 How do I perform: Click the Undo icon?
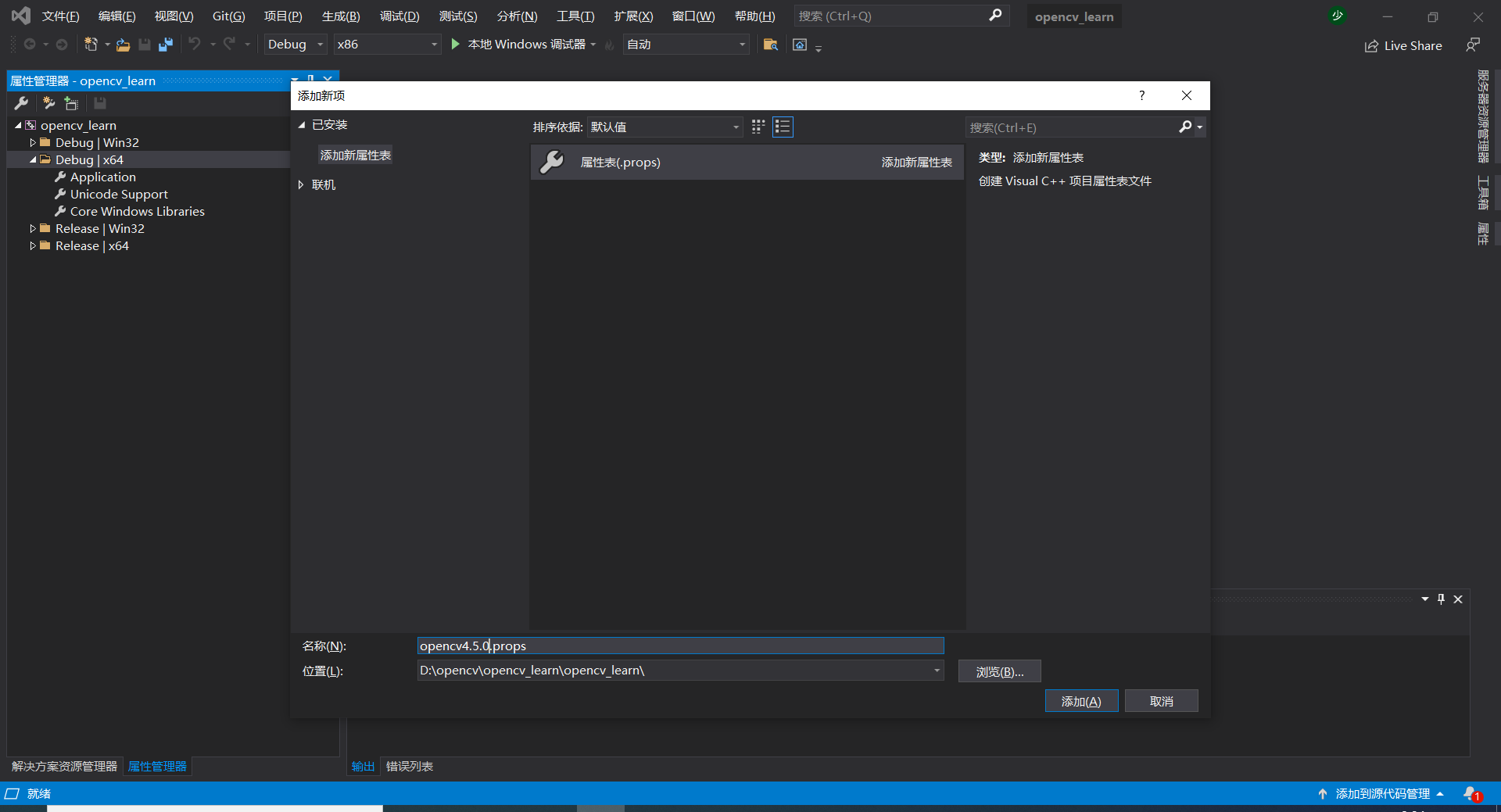[195, 45]
